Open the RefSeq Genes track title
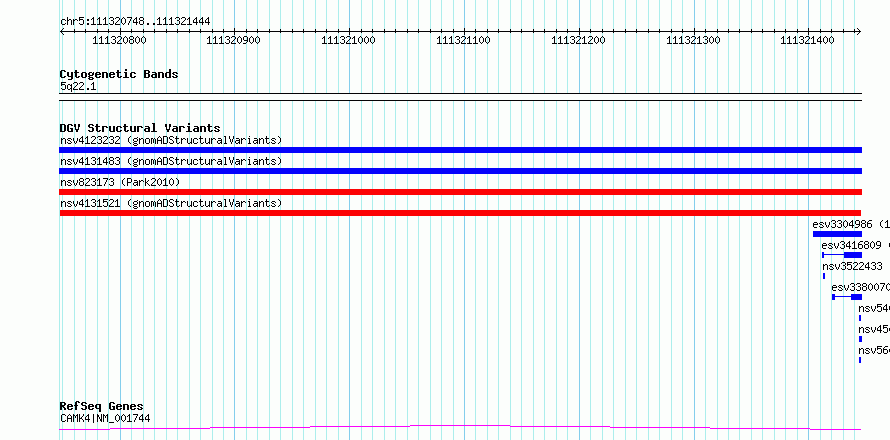Viewport: 890px width, 440px height. tap(101, 406)
